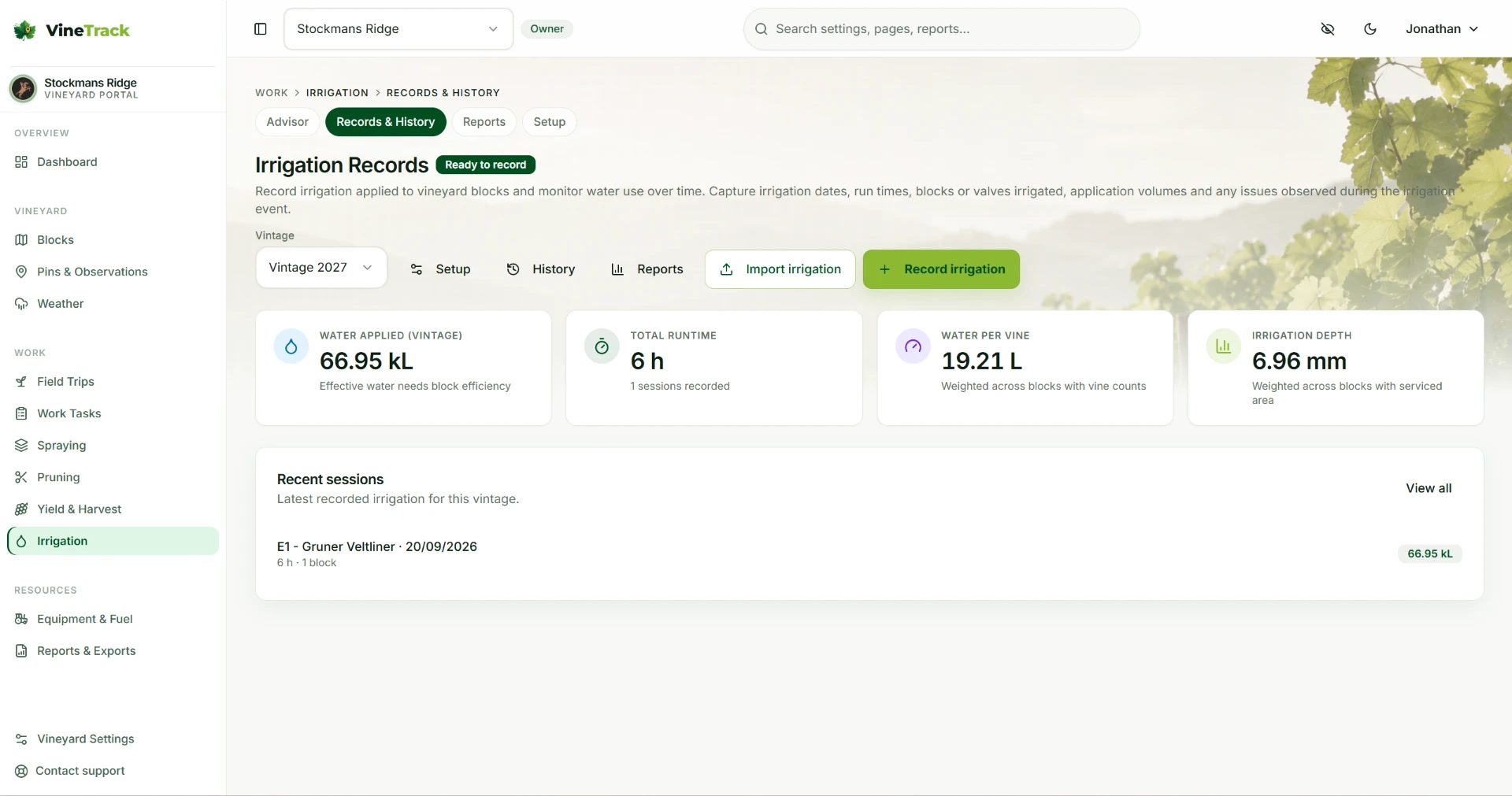The height and width of the screenshot is (796, 1512).
Task: Open Field Trips page
Action: [113, 382]
